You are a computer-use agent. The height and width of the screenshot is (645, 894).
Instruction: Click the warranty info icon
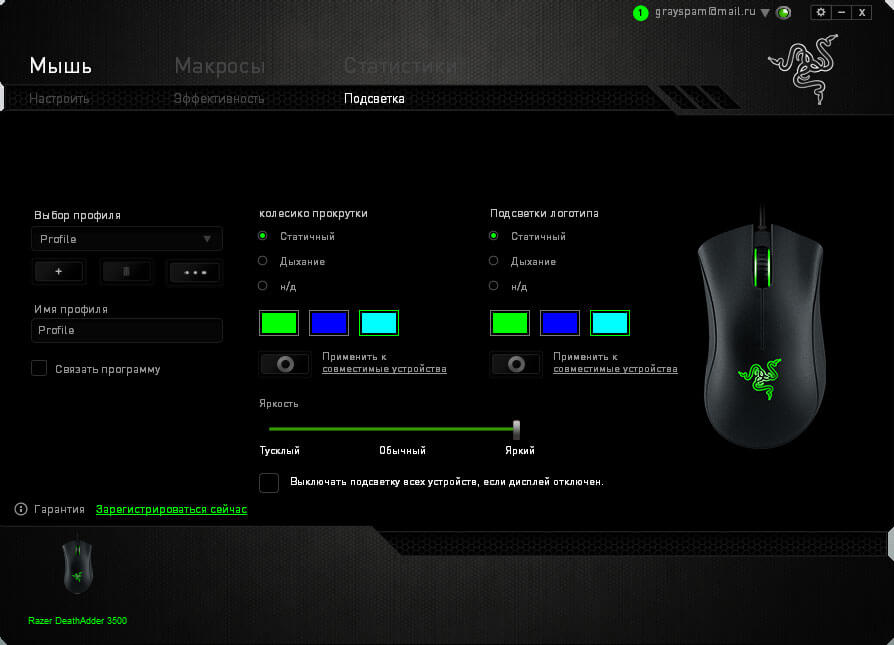[20, 508]
